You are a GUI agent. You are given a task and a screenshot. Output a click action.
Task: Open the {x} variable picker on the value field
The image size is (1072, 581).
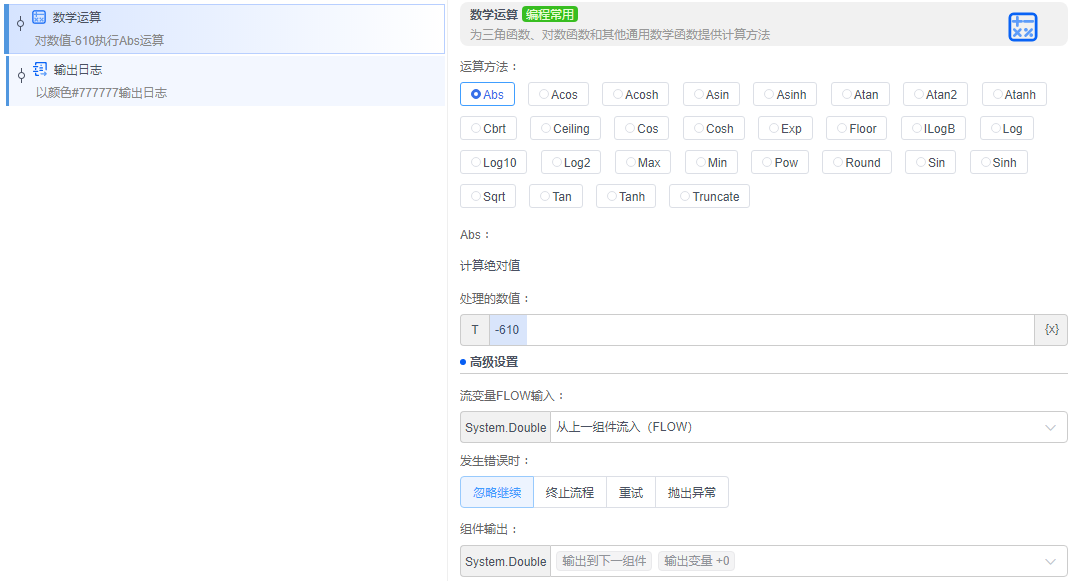click(x=1051, y=329)
